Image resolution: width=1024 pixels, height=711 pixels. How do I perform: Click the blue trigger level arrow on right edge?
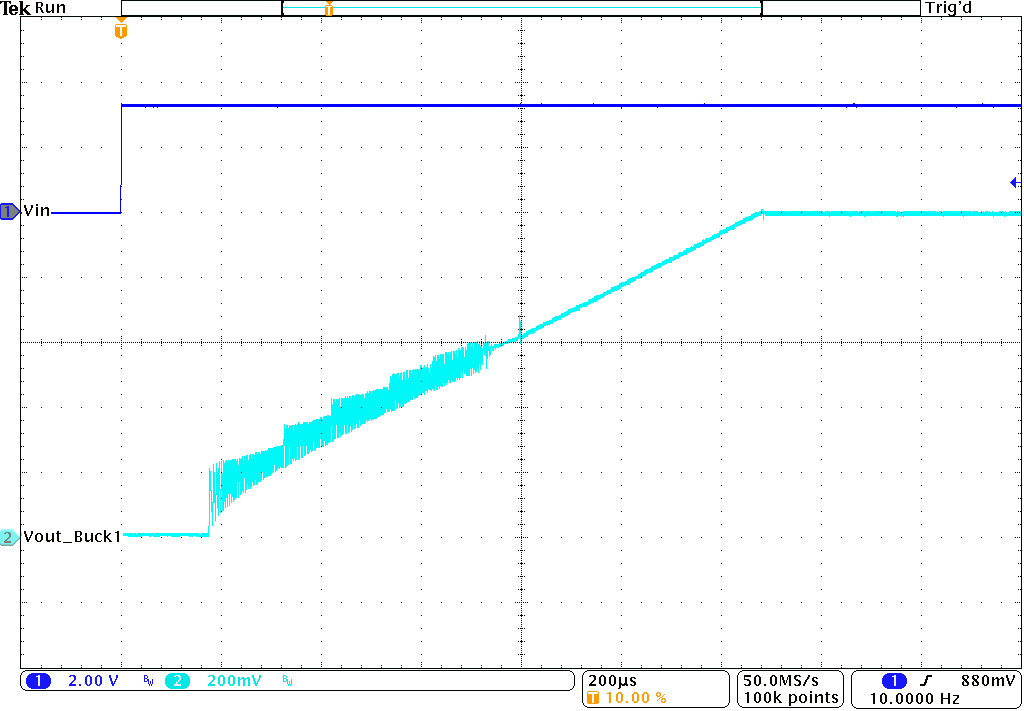1015,182
